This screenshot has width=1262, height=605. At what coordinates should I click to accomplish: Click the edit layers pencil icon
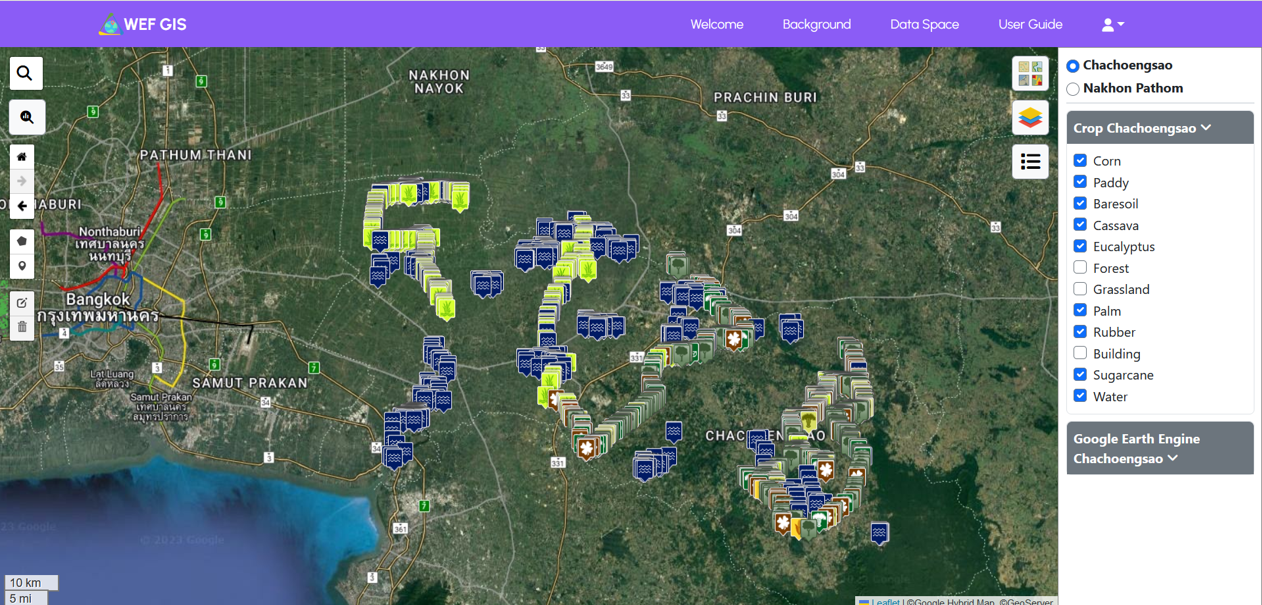(22, 303)
